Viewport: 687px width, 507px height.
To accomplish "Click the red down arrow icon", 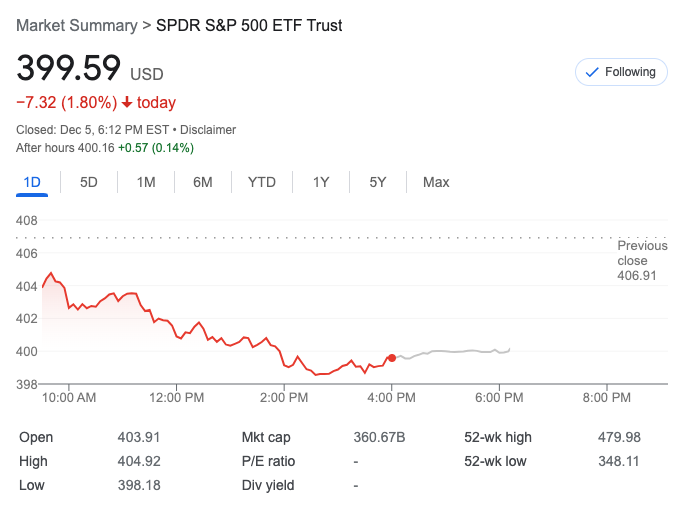I will pos(128,103).
